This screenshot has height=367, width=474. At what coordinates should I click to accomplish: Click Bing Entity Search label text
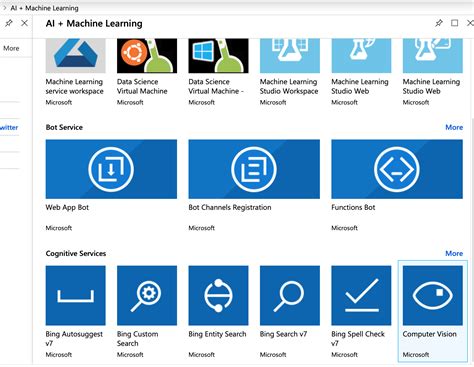[217, 334]
